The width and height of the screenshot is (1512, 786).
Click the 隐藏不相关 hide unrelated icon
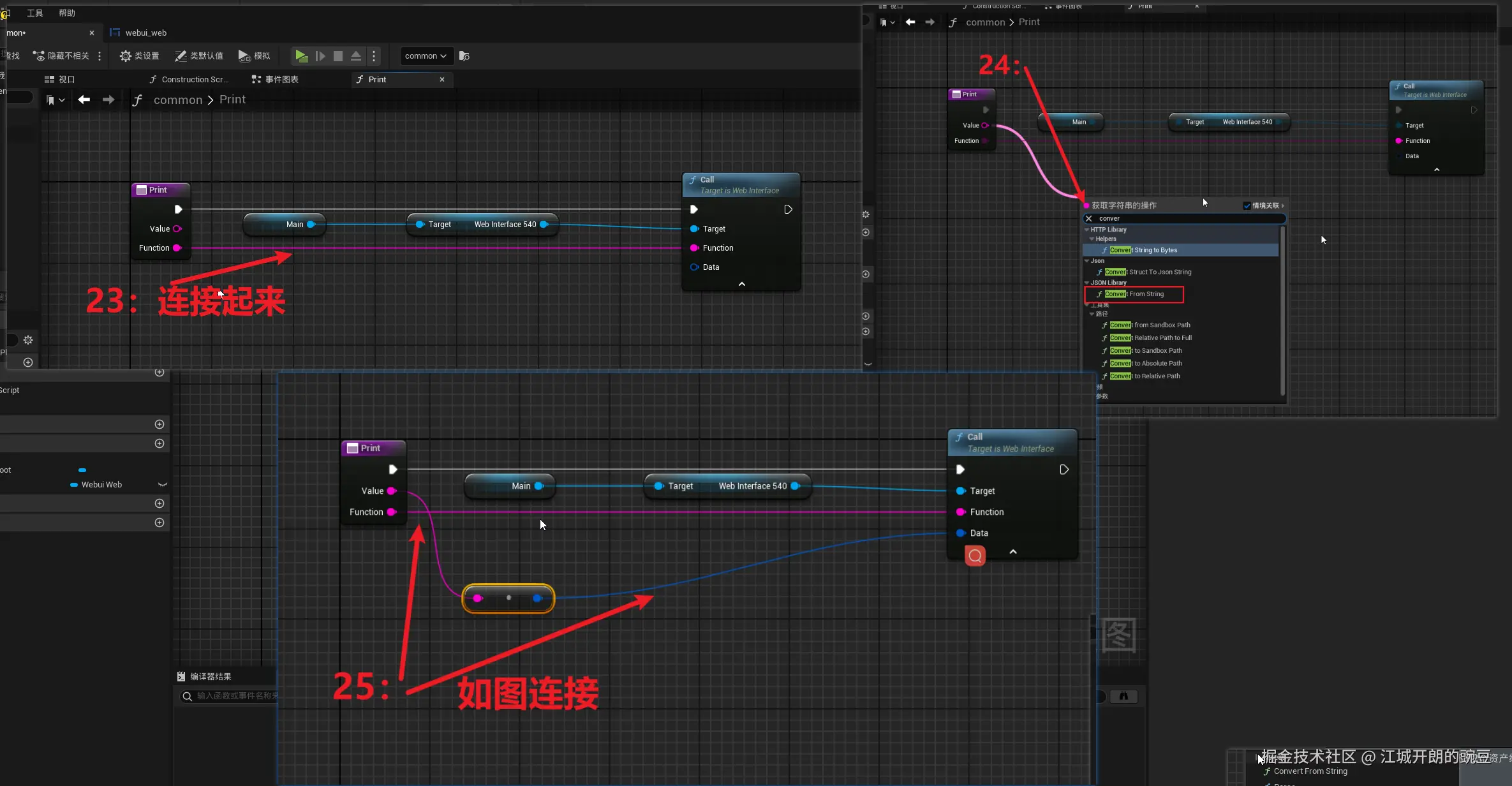(39, 56)
